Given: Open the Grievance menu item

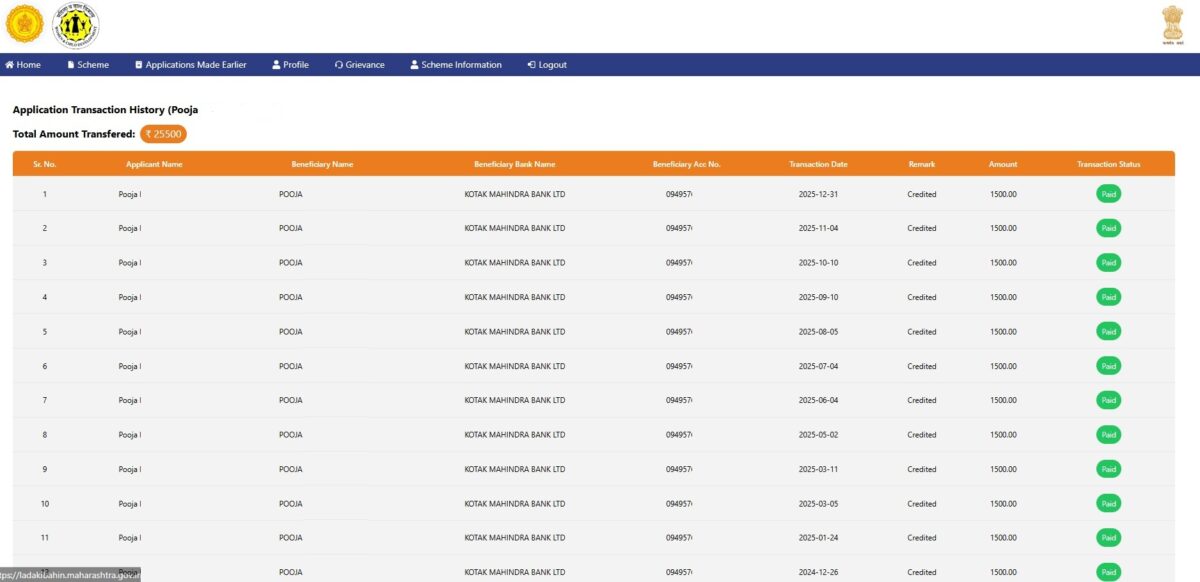Looking at the screenshot, I should (360, 64).
